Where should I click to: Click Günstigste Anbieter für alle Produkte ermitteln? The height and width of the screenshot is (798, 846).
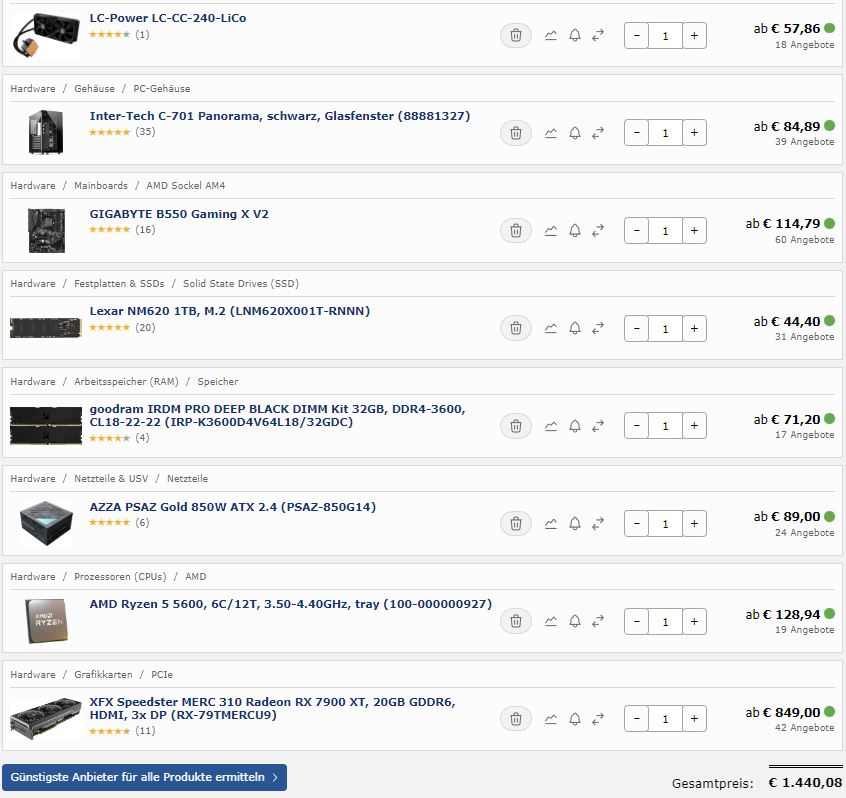coord(144,777)
